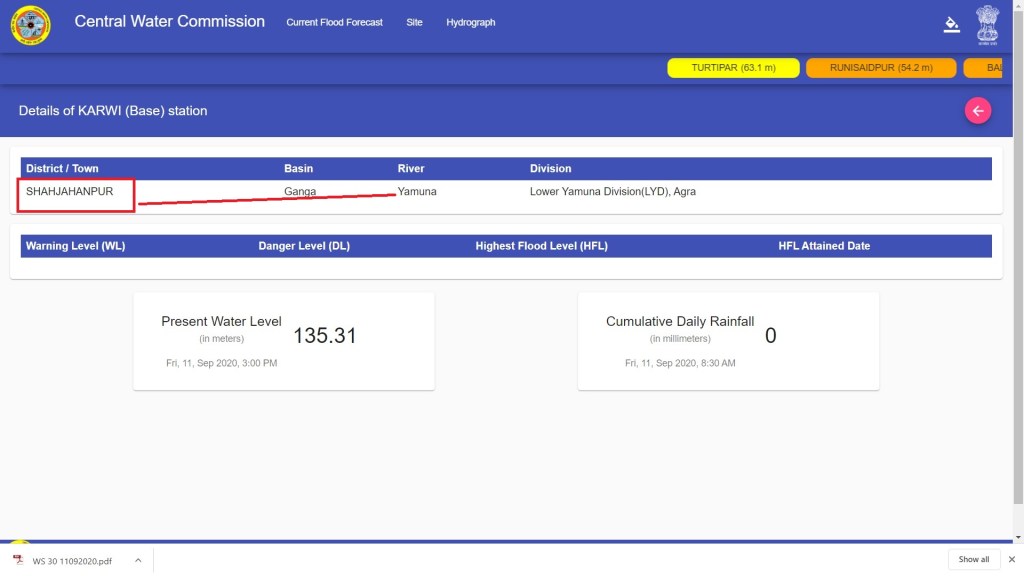Click the Highest Flood Level (HFL) column header
This screenshot has height=576, width=1024.
pyautogui.click(x=541, y=246)
